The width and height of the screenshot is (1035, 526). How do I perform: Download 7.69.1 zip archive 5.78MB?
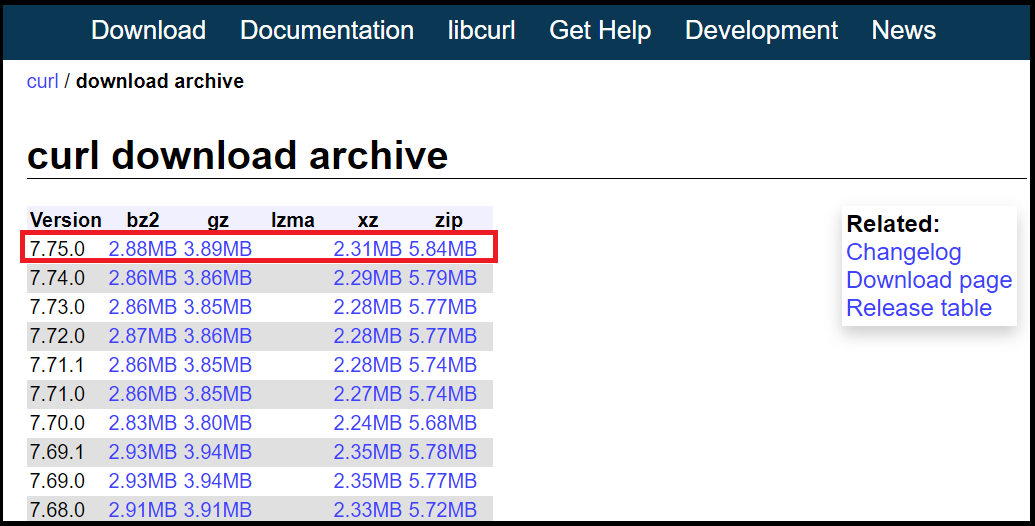pyautogui.click(x=443, y=452)
